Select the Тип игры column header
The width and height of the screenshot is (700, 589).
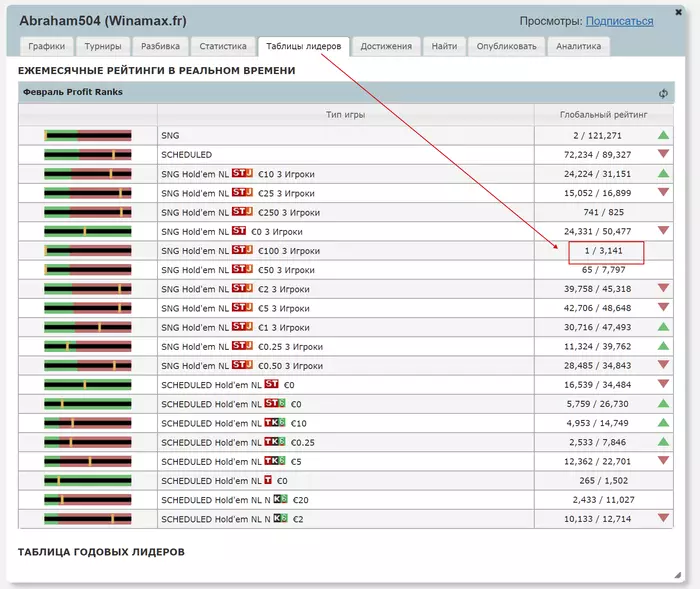pos(346,115)
